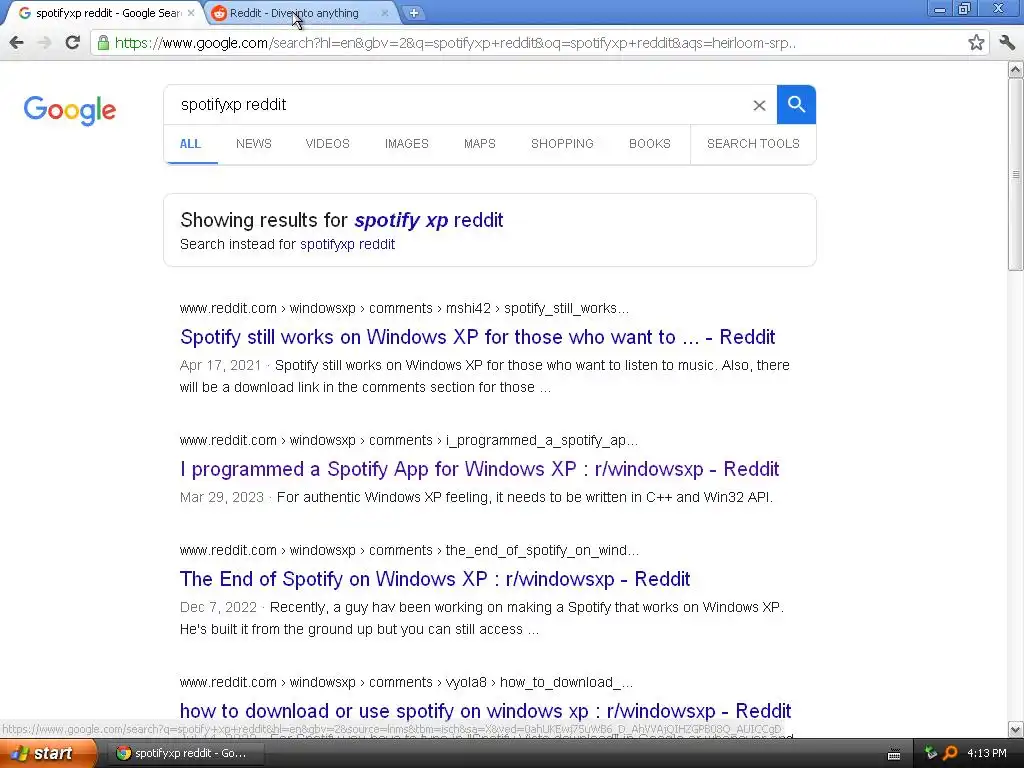Open Spotify still works on Windows XP result

(477, 337)
